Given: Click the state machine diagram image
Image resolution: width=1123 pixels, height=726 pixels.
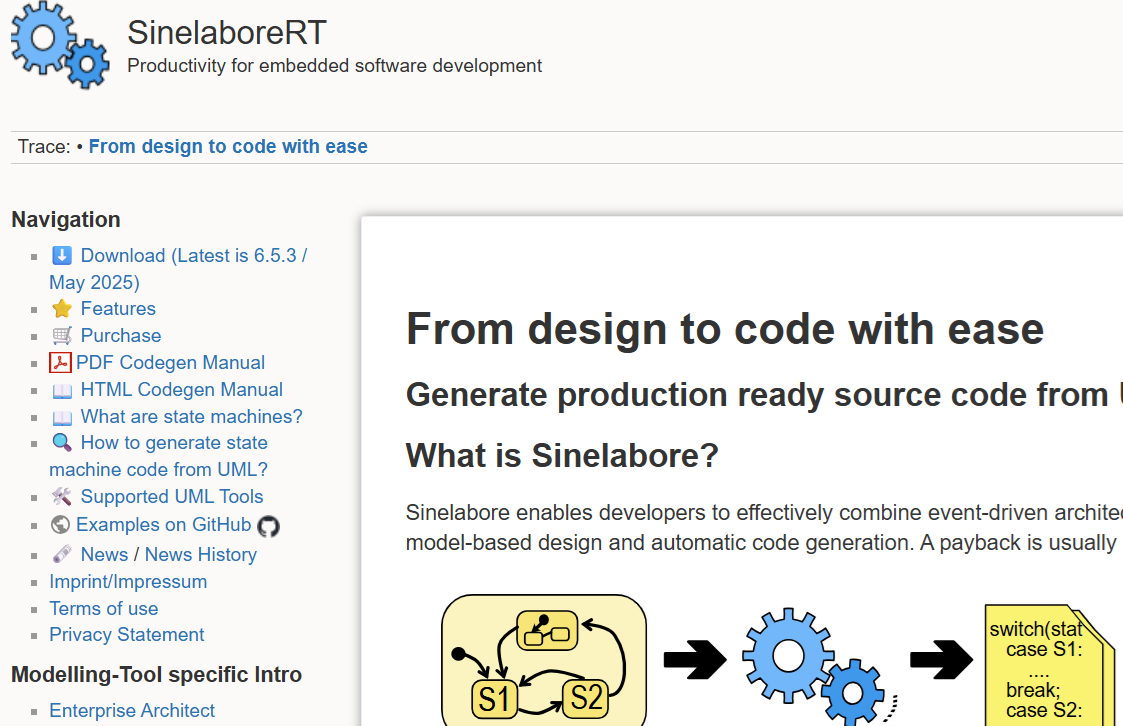Looking at the screenshot, I should tap(544, 660).
